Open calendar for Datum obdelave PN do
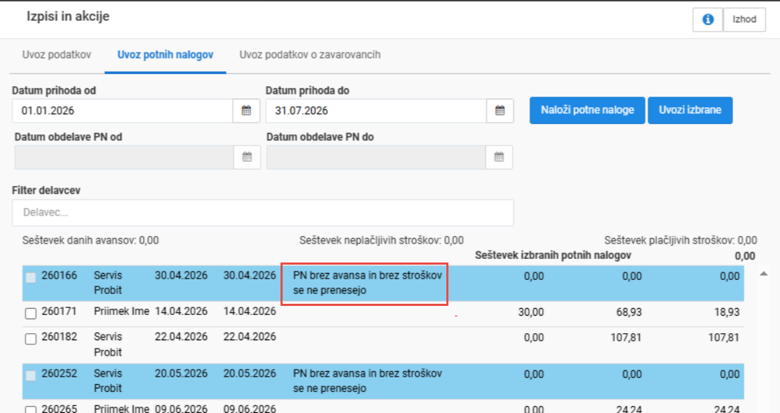The width and height of the screenshot is (780, 413). coord(499,157)
